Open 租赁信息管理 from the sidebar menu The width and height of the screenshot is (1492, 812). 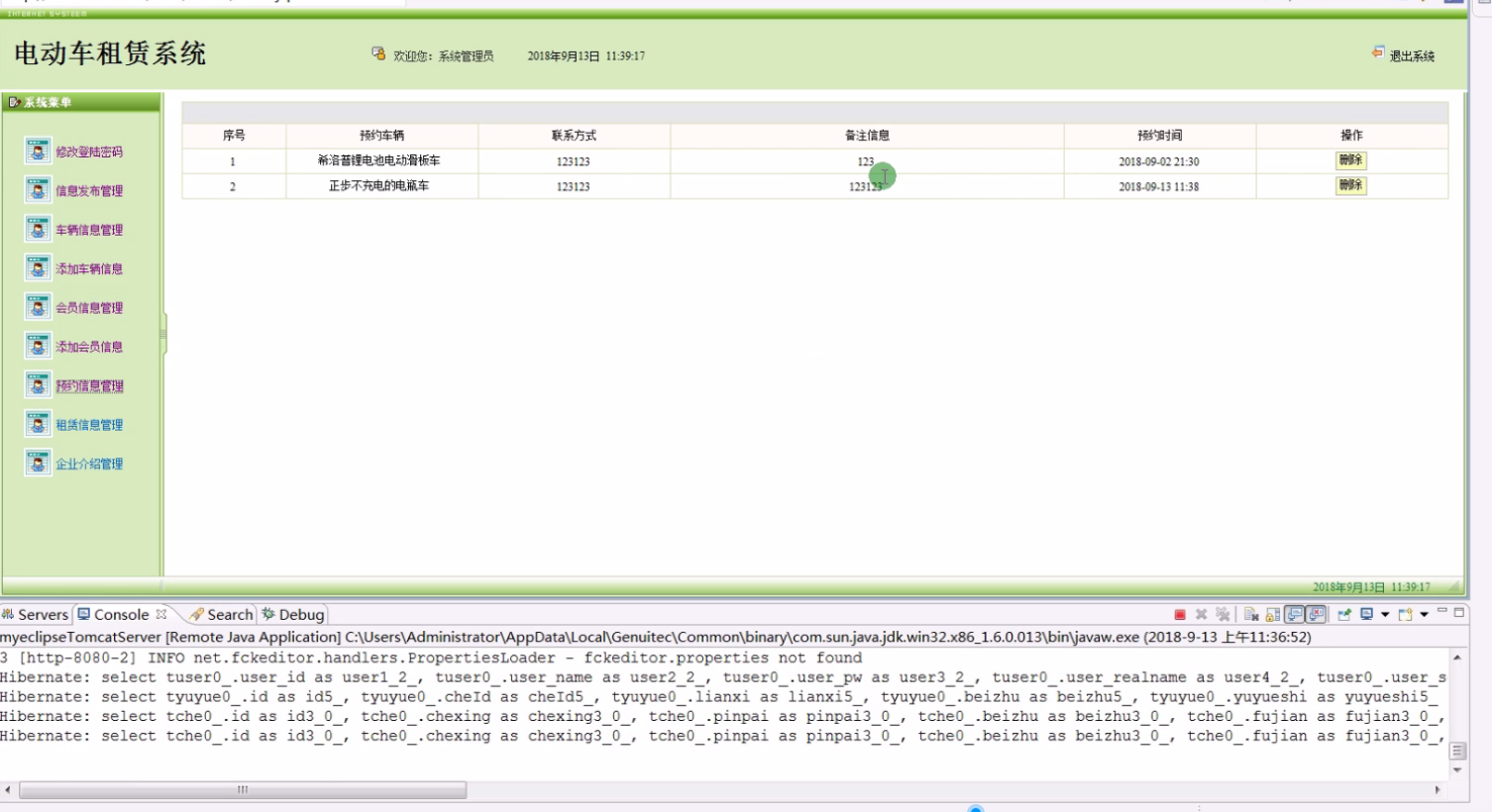point(89,425)
